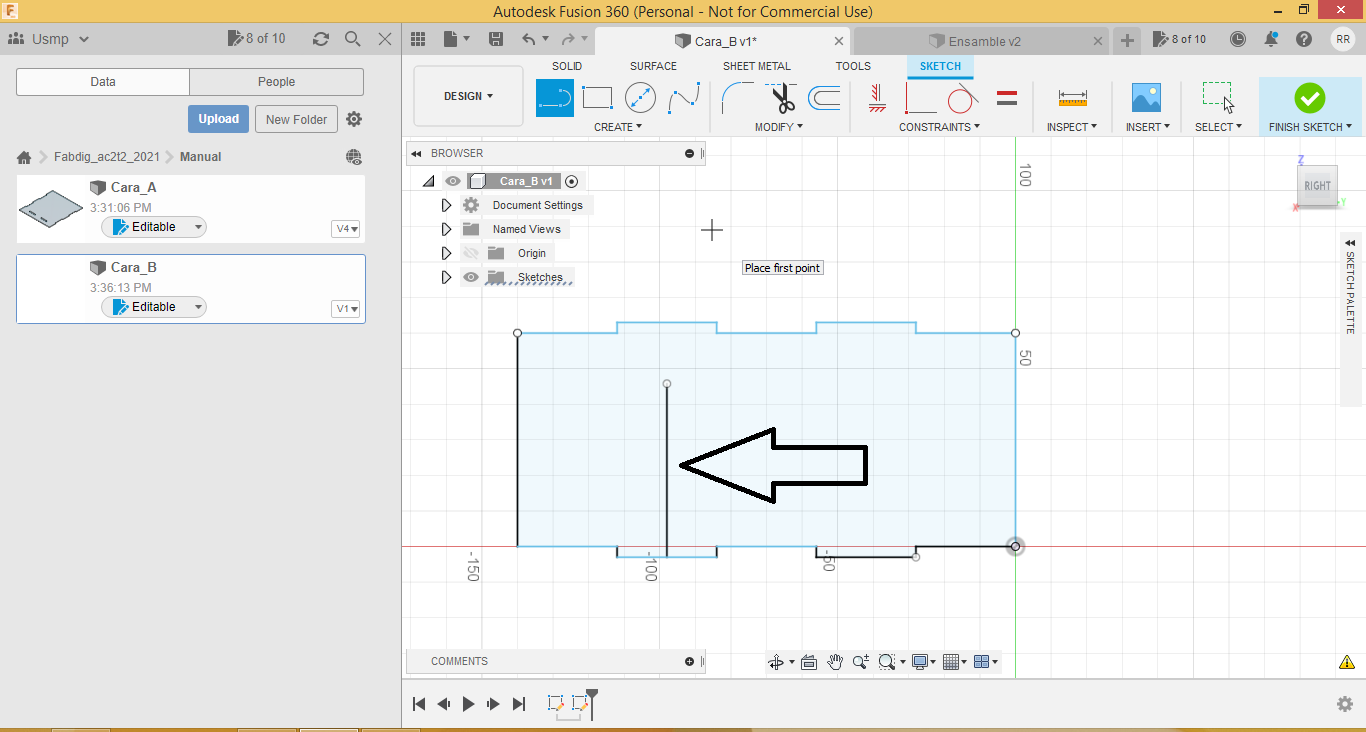1366x732 pixels.
Task: Open data panel settings gear
Action: [354, 119]
